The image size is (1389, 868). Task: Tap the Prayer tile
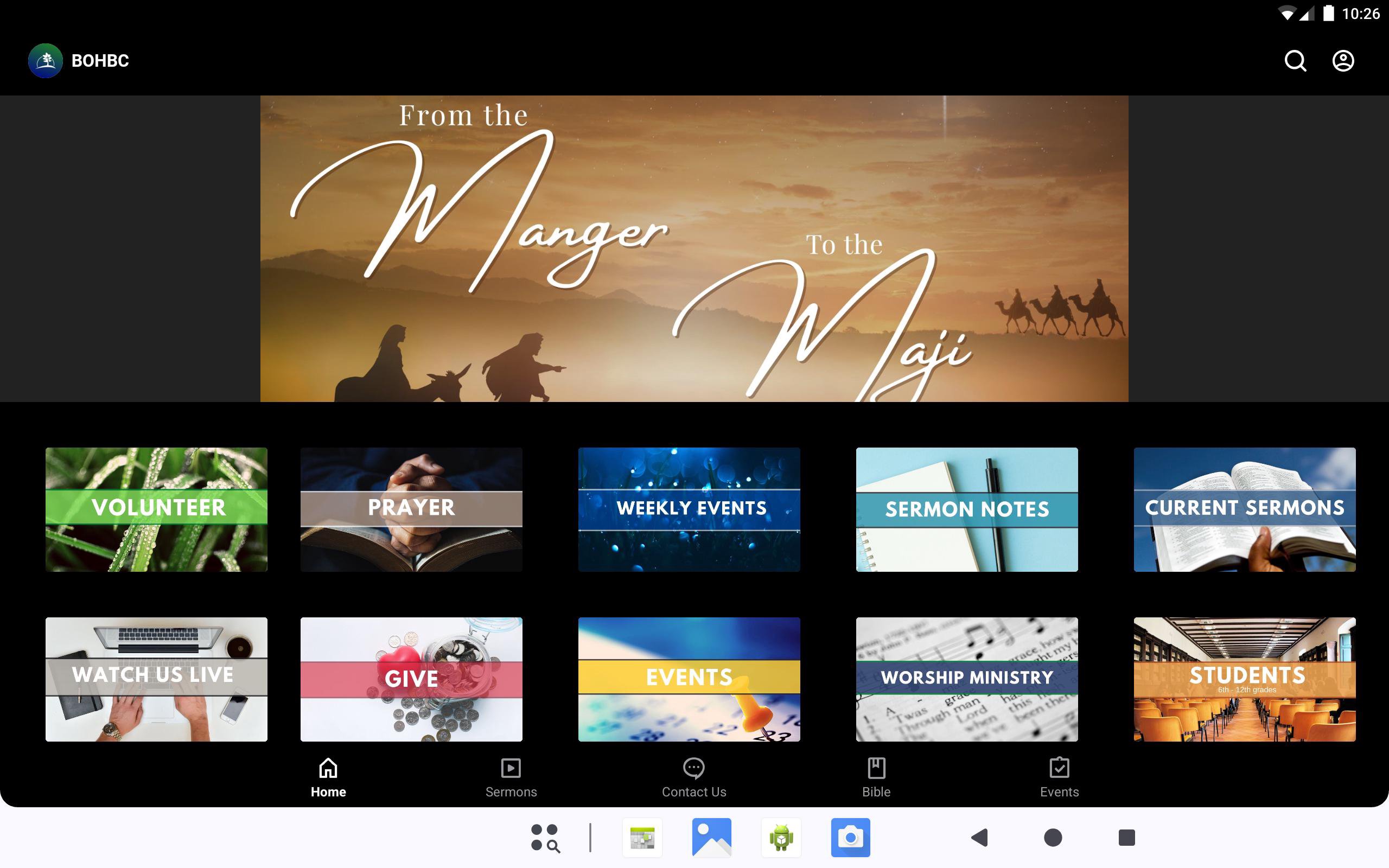click(411, 509)
